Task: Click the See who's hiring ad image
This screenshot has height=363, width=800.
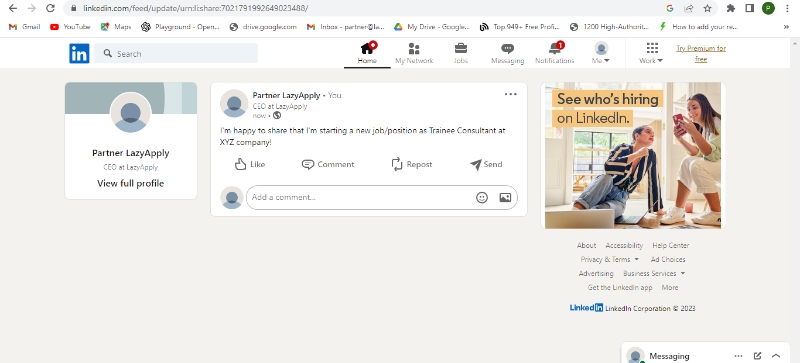Action: [633, 155]
